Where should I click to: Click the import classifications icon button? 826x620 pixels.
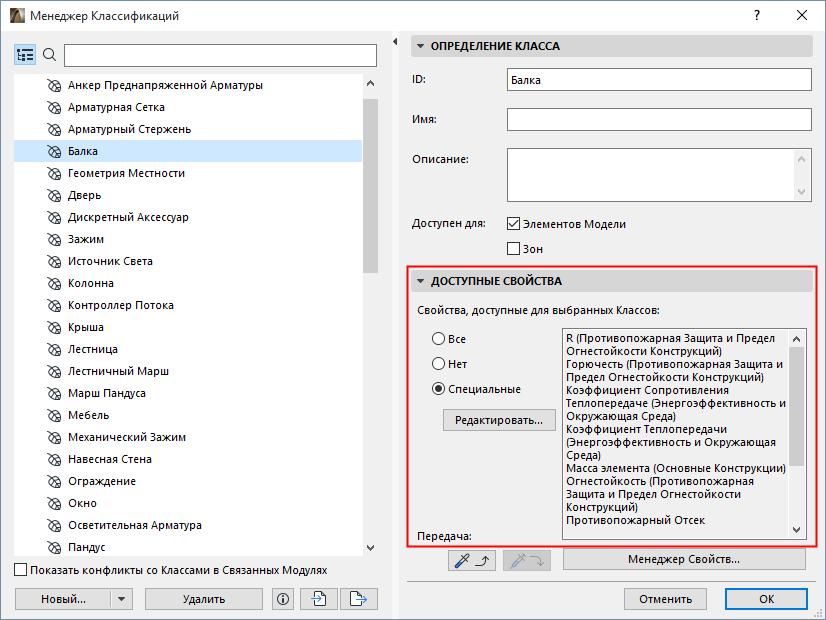click(x=319, y=599)
